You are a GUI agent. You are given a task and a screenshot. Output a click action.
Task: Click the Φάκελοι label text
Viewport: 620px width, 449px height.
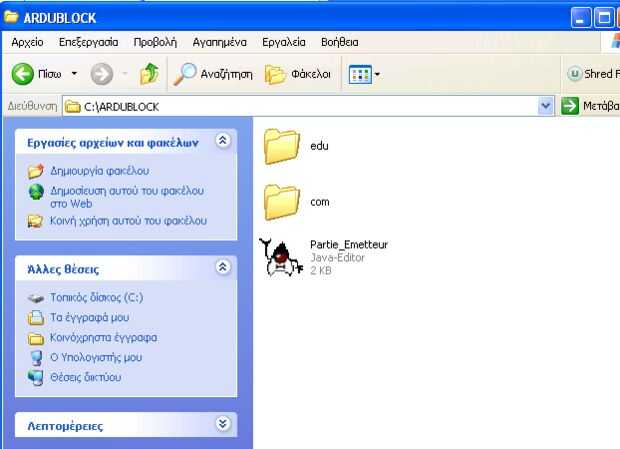click(x=311, y=74)
